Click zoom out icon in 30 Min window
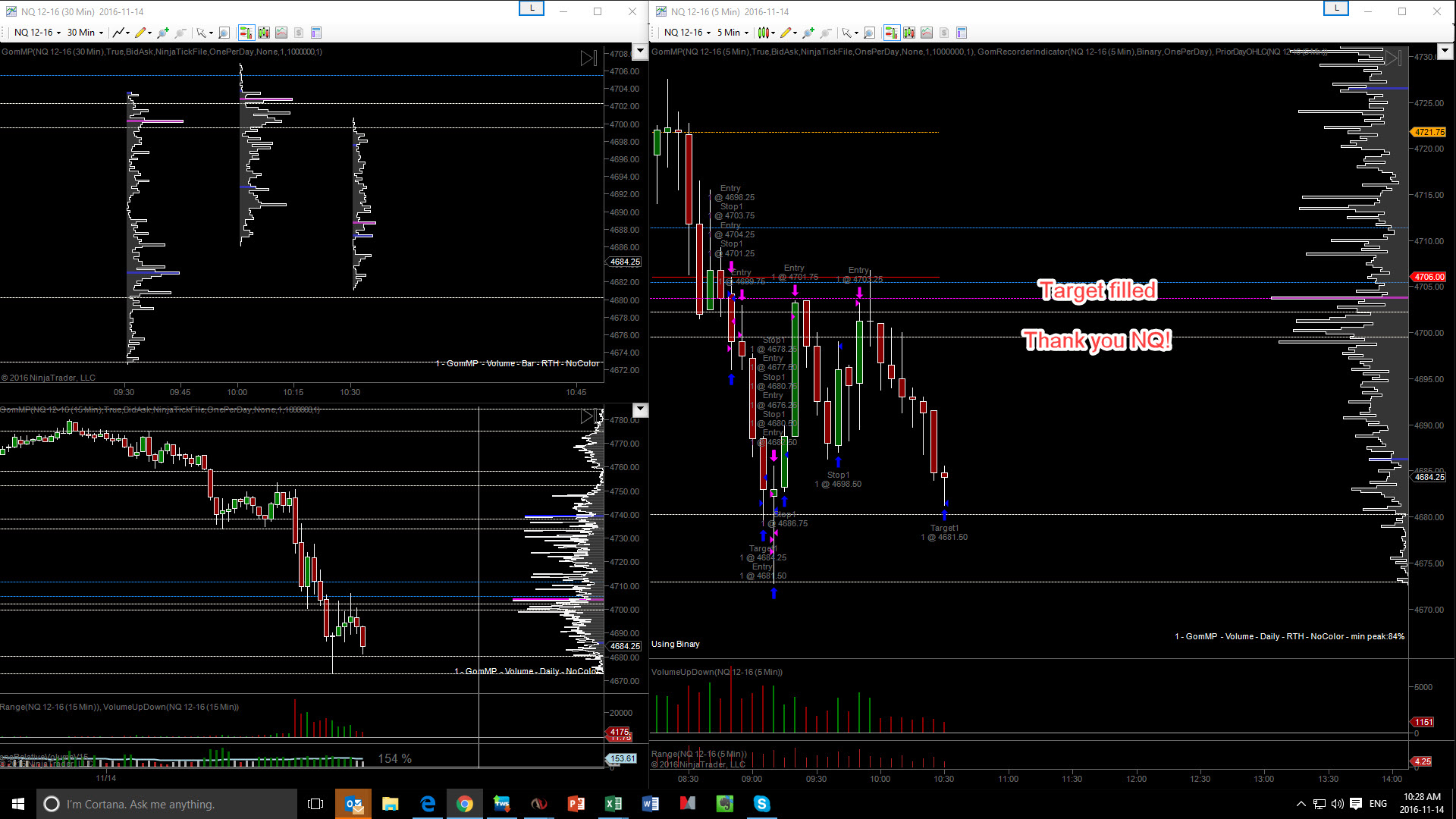The height and width of the screenshot is (819, 1456). [x=180, y=33]
